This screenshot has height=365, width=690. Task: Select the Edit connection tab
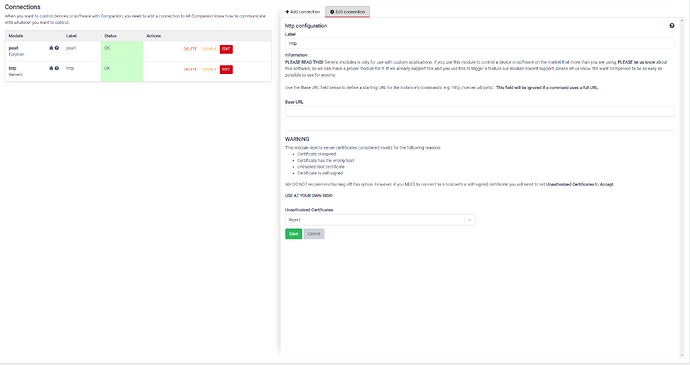coord(348,12)
